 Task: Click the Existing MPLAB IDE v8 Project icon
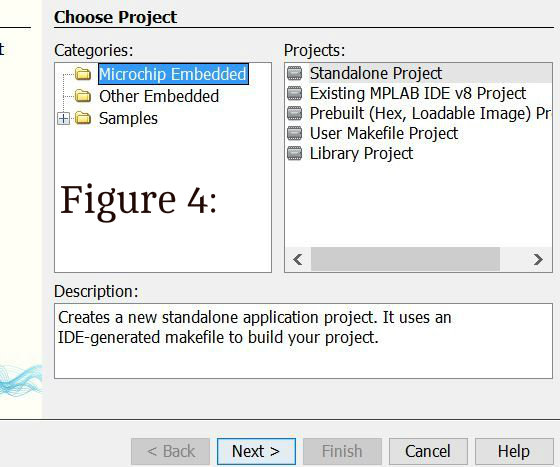(x=295, y=93)
